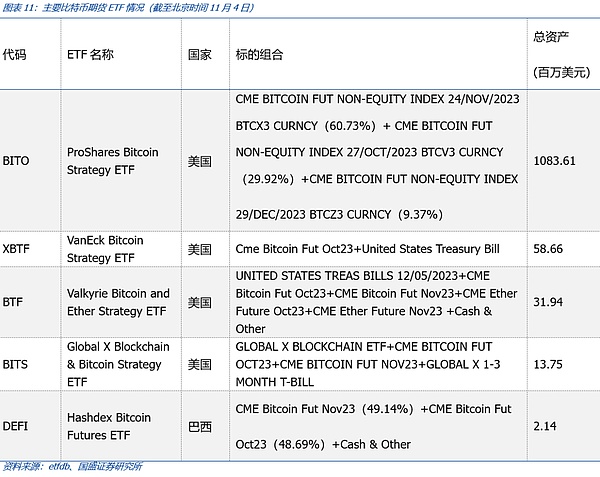
Task: Click the 巴西 country cell
Action: (200, 427)
